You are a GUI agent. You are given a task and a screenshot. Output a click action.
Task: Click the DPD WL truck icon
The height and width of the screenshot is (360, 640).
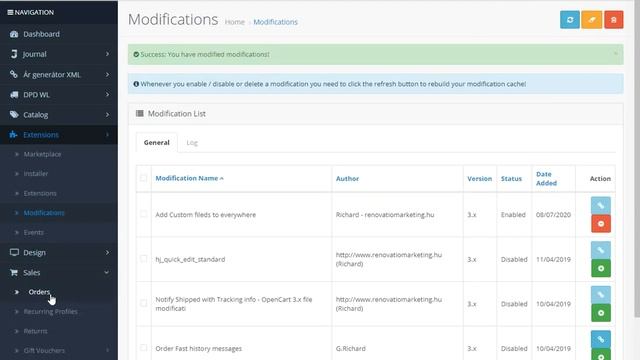coord(14,94)
